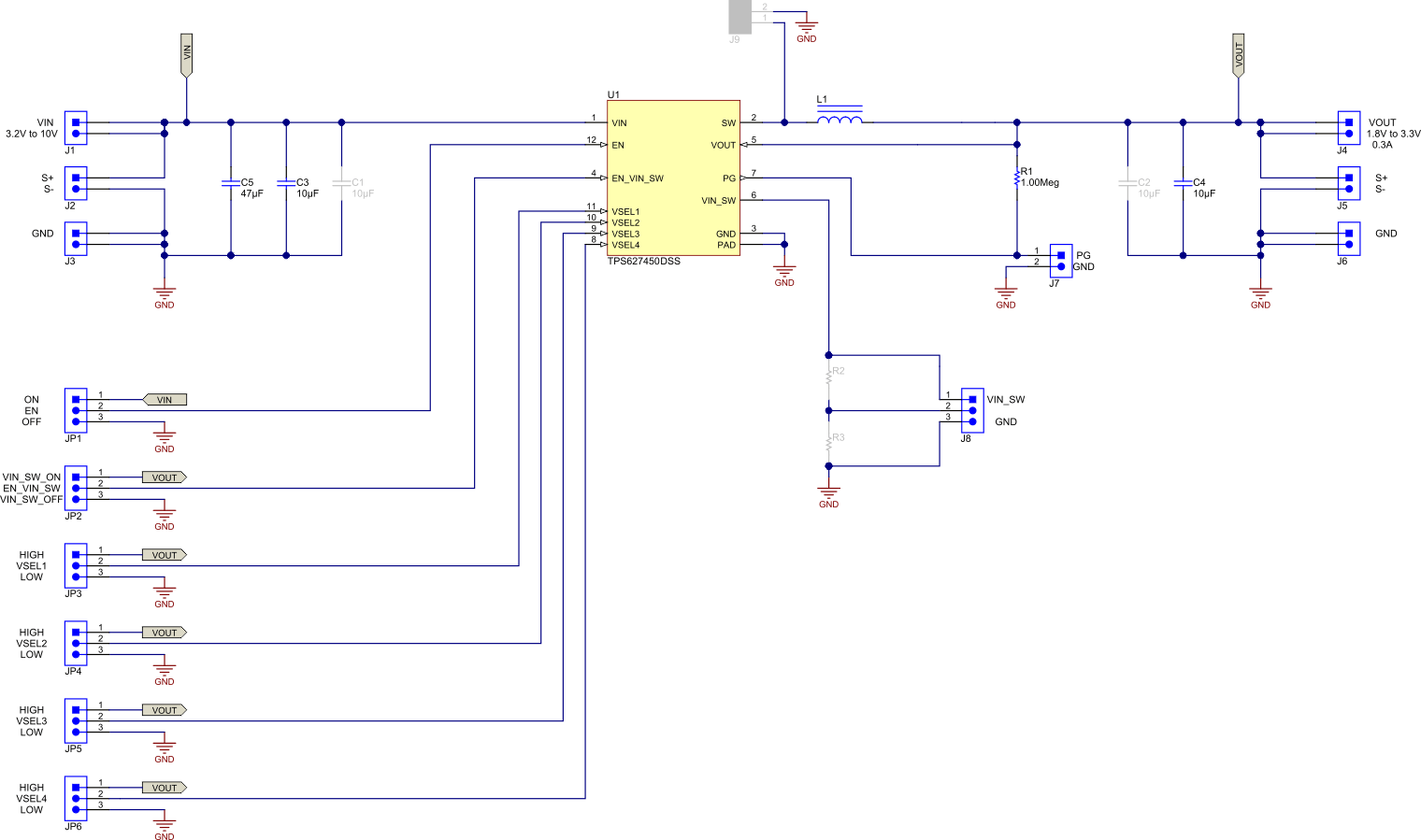
Task: Select jumper JP6 for VSEL4 setting
Action: point(75,798)
